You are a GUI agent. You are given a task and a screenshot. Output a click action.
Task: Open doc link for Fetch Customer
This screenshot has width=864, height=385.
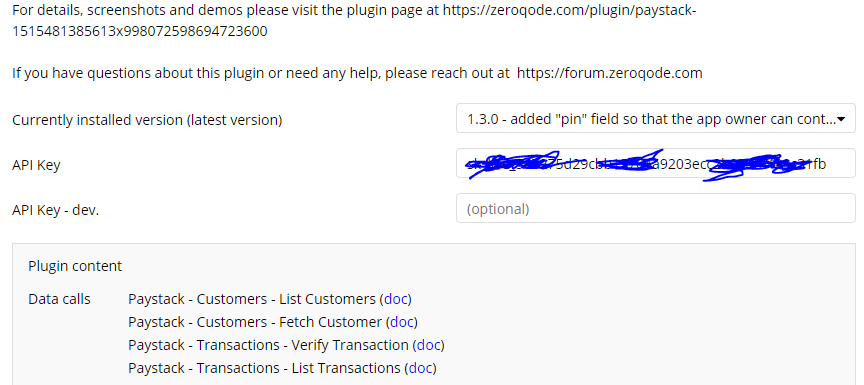coord(402,322)
